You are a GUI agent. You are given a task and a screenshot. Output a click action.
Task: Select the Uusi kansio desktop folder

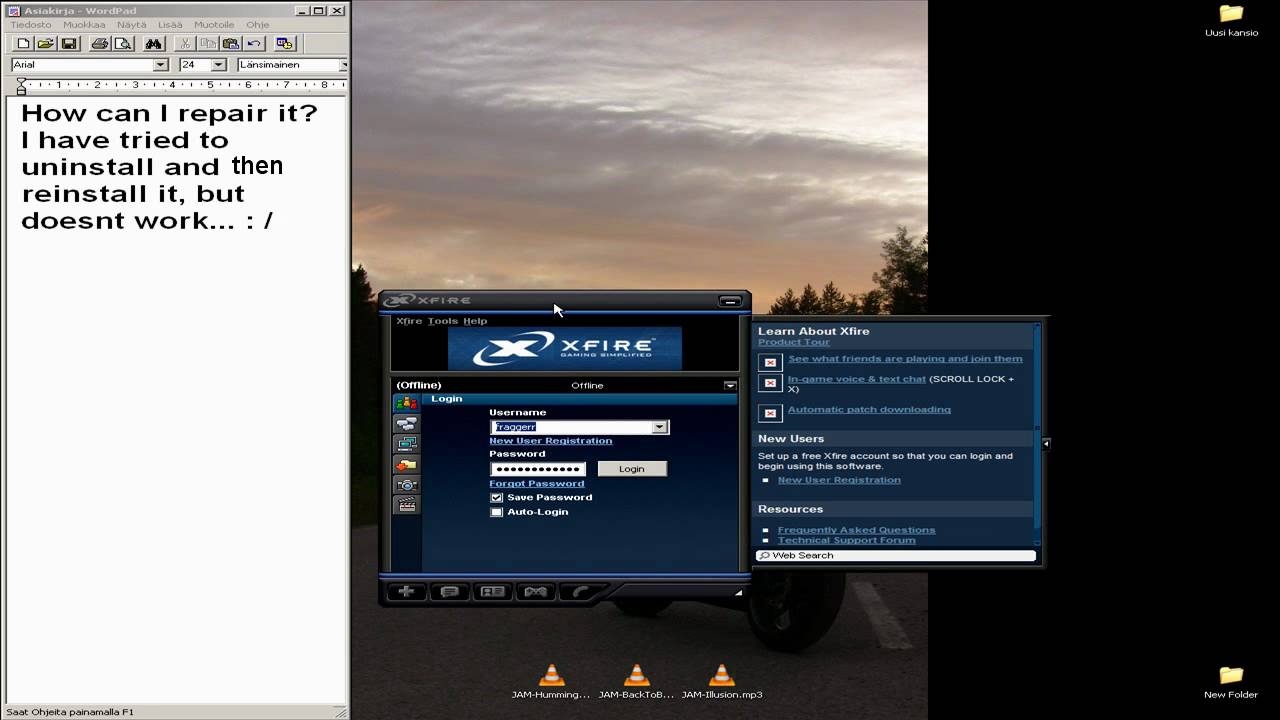1231,21
